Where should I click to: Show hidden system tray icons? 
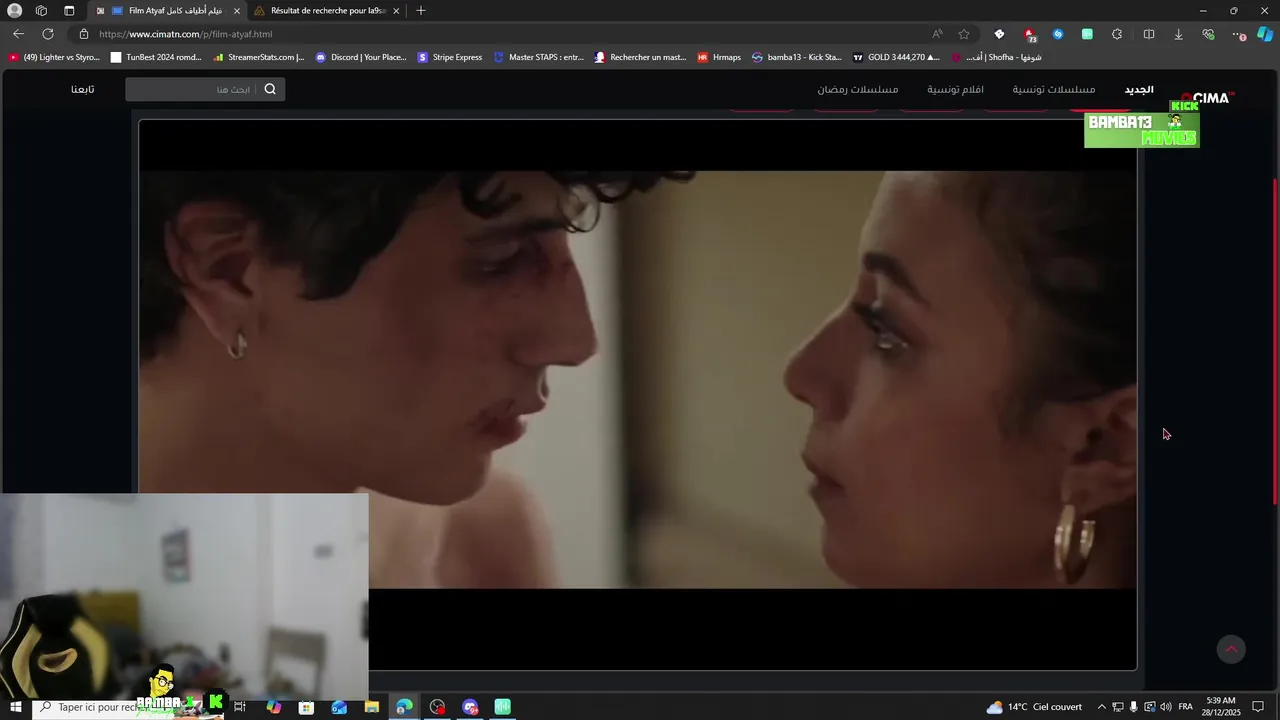click(x=1101, y=707)
